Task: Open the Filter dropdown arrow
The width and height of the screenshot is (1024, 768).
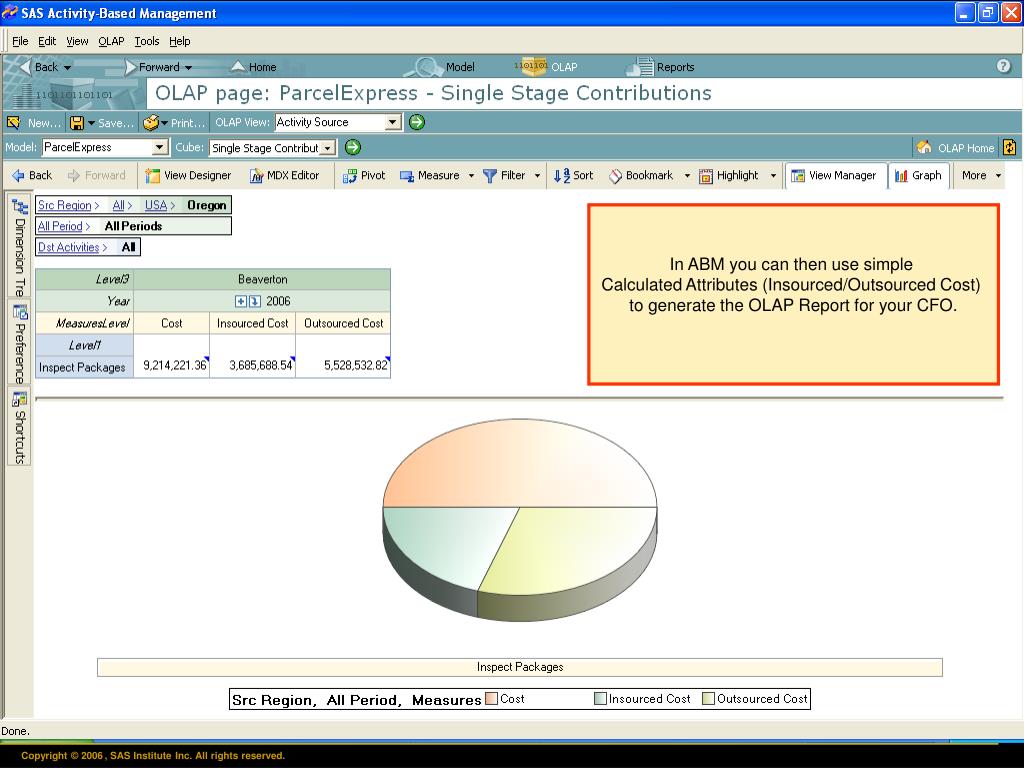Action: tap(537, 176)
